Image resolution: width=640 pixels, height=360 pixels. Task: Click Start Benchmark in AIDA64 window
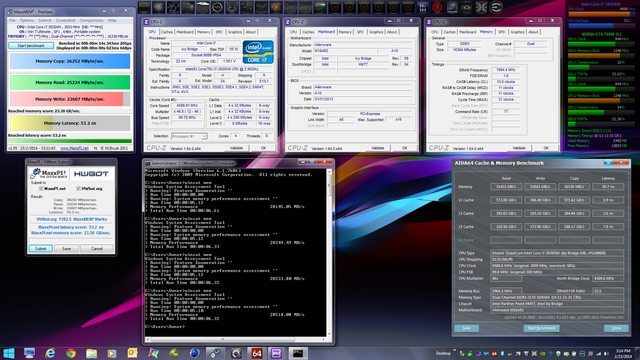pos(542,328)
